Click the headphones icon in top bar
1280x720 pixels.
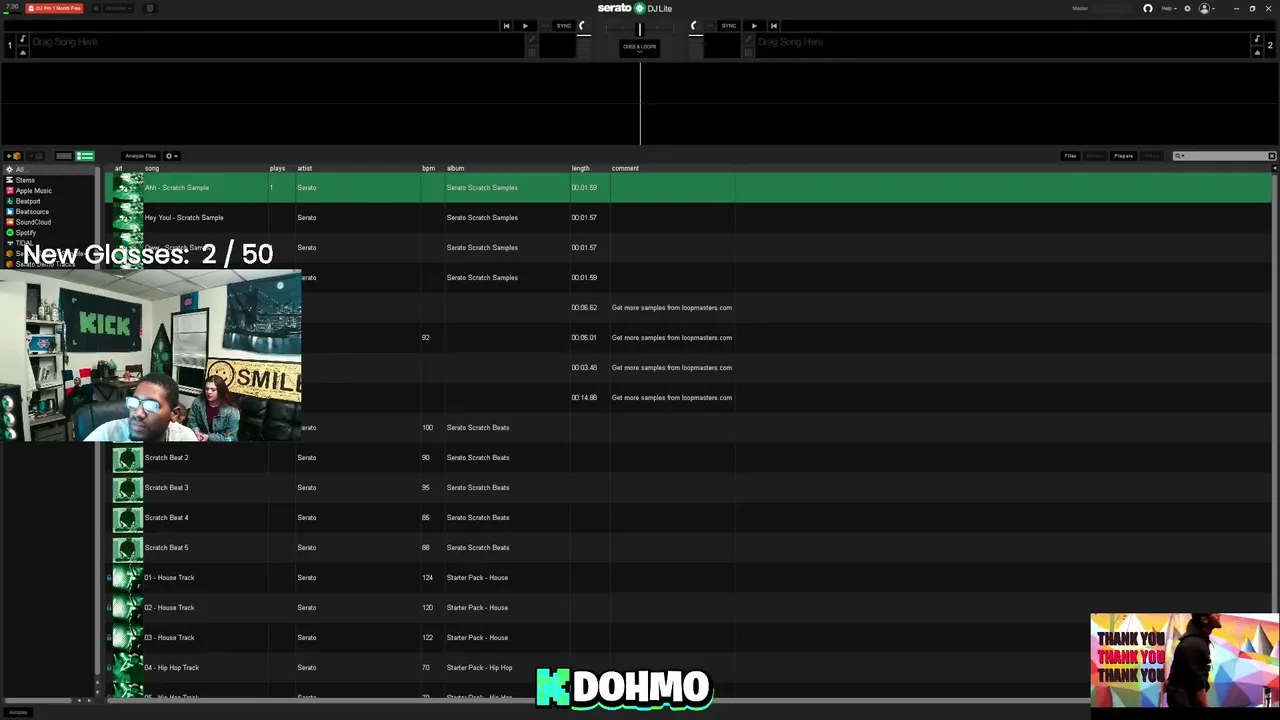[1148, 8]
